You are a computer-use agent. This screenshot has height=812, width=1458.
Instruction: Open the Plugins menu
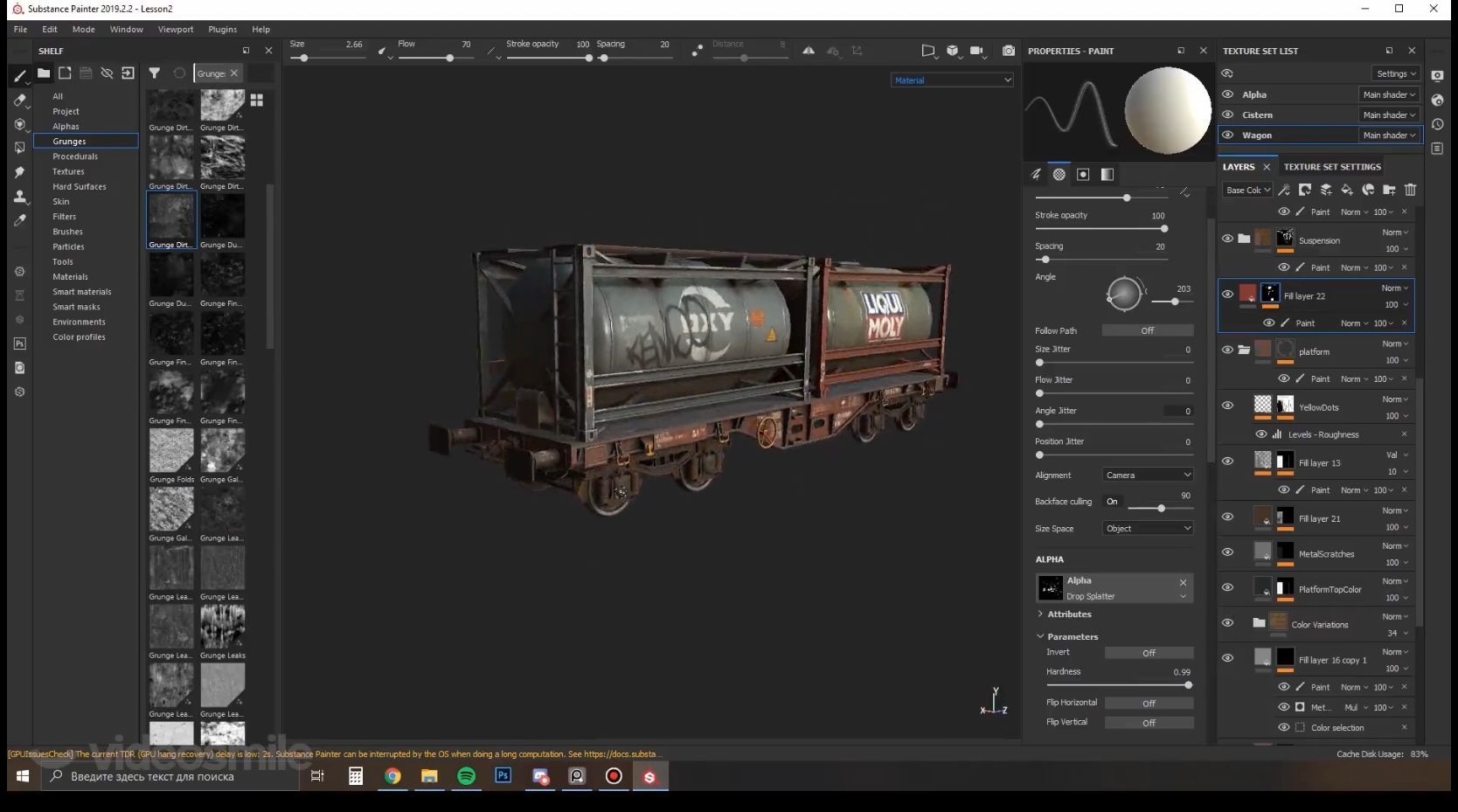tap(223, 30)
